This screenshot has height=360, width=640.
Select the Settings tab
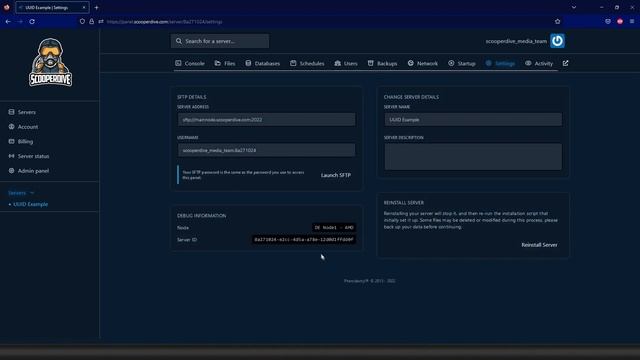click(x=500, y=63)
